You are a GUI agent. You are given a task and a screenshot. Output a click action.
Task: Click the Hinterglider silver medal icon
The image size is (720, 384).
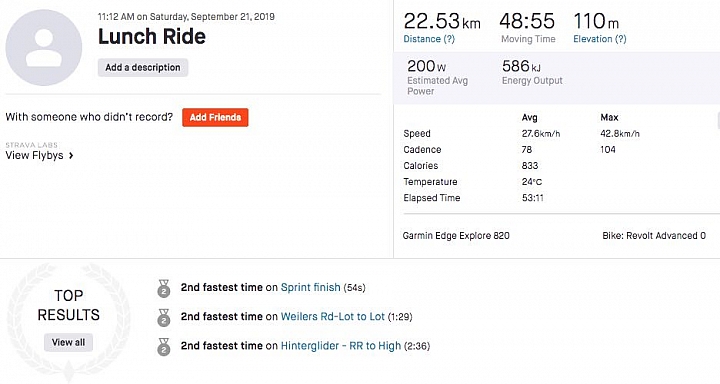click(x=163, y=347)
